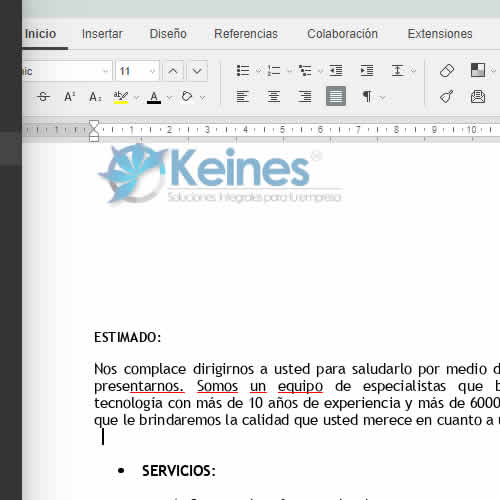Click the underlined word Somos
Image resolution: width=500 pixels, height=500 pixels.
coord(217,386)
